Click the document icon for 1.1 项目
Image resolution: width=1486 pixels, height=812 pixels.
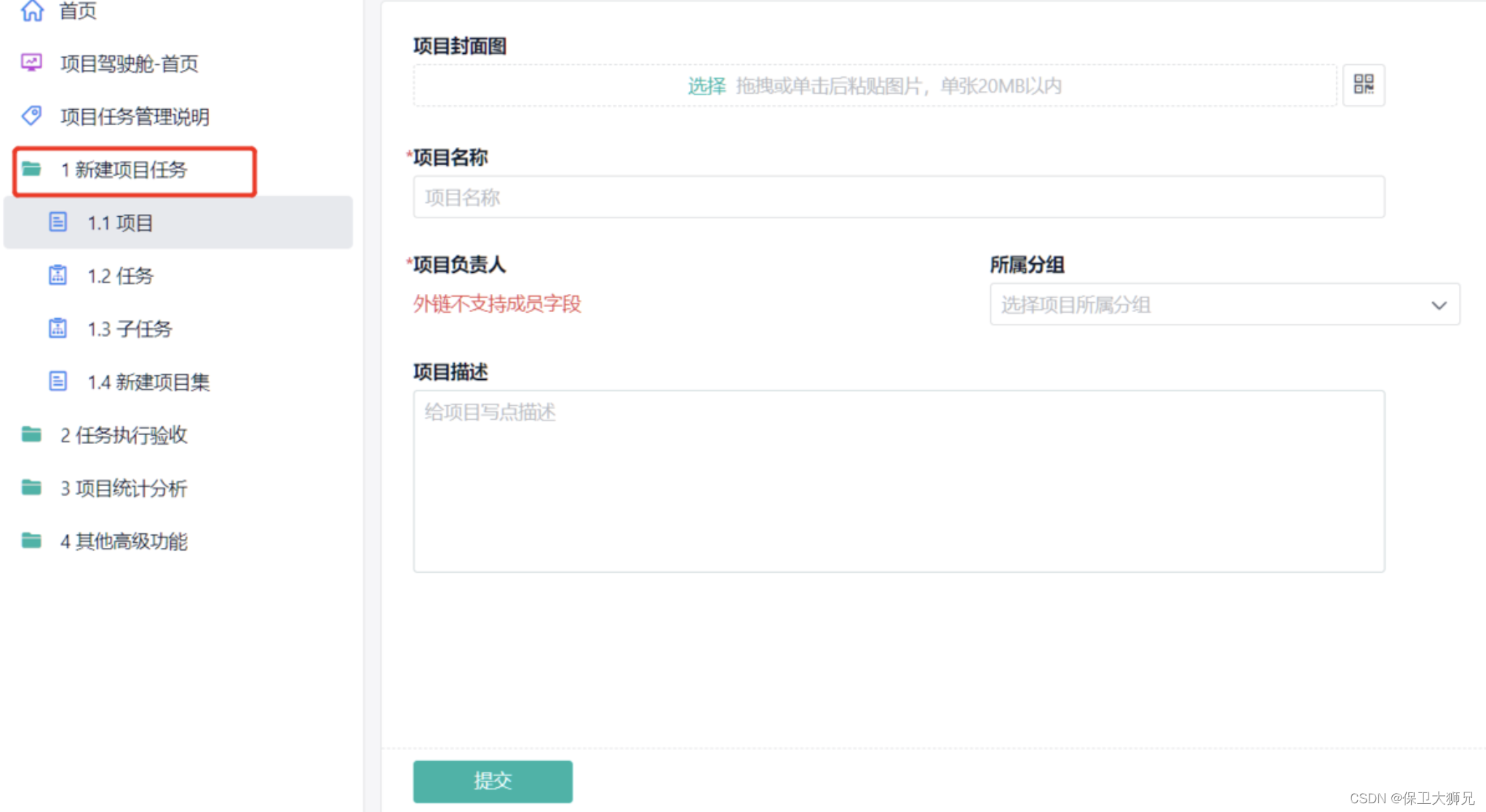click(x=58, y=222)
